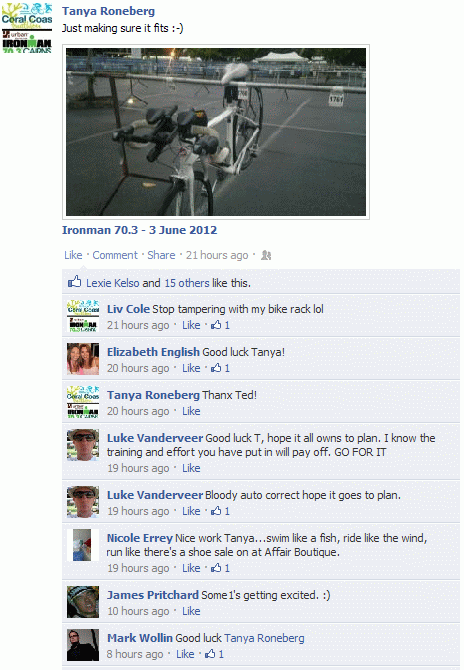Click the friends audience icon beside timestamp

click(x=266, y=255)
